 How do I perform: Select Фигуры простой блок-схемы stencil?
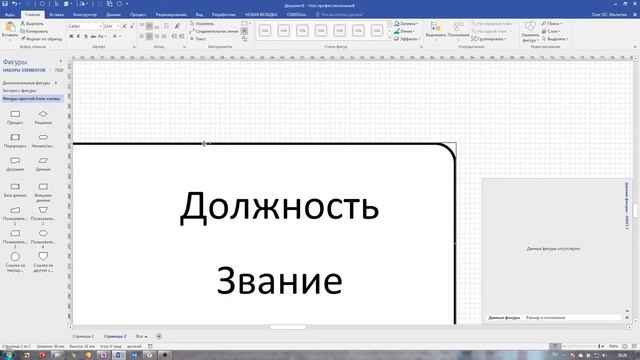click(32, 98)
